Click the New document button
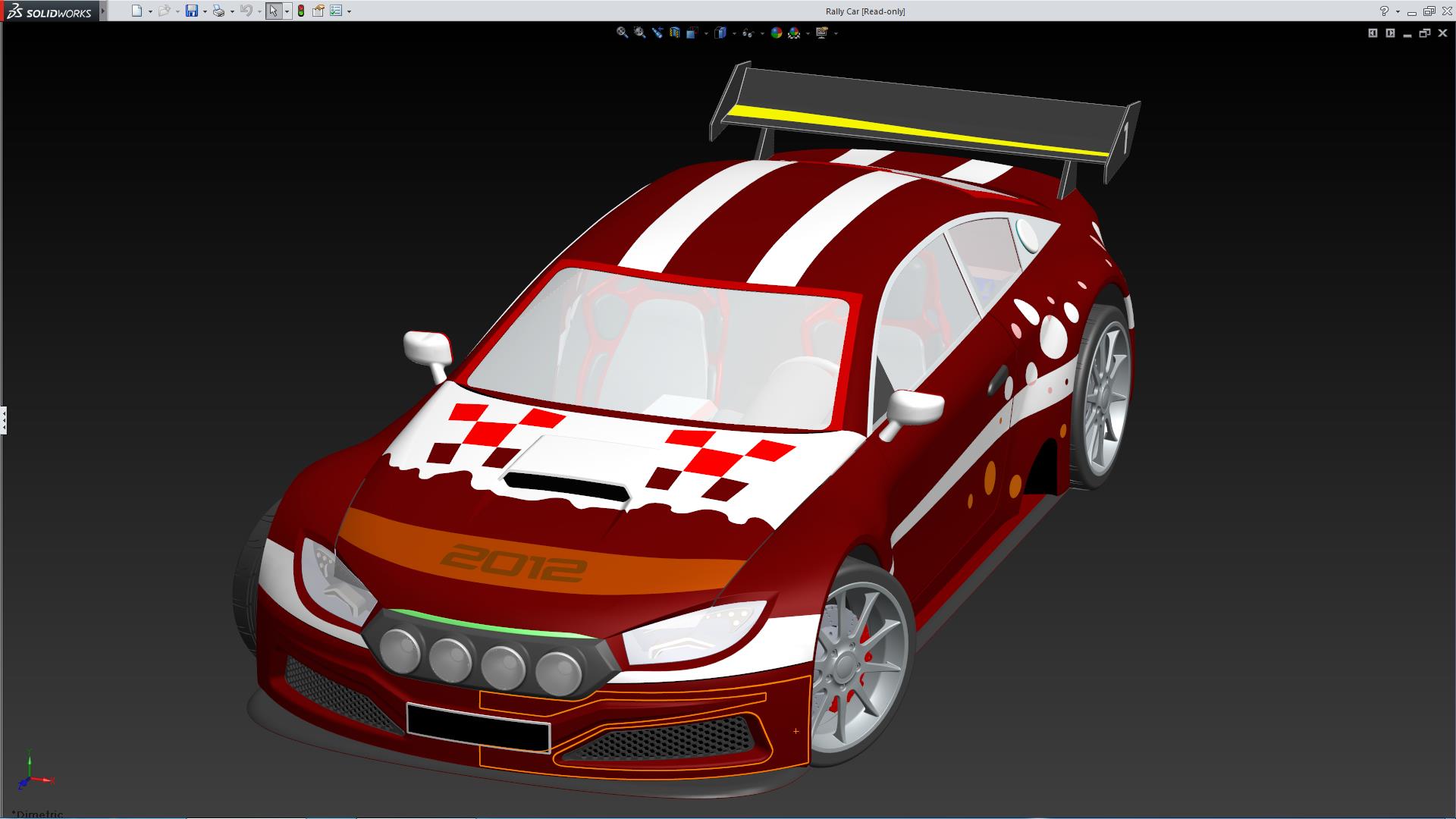This screenshot has width=1456, height=819. 136,11
